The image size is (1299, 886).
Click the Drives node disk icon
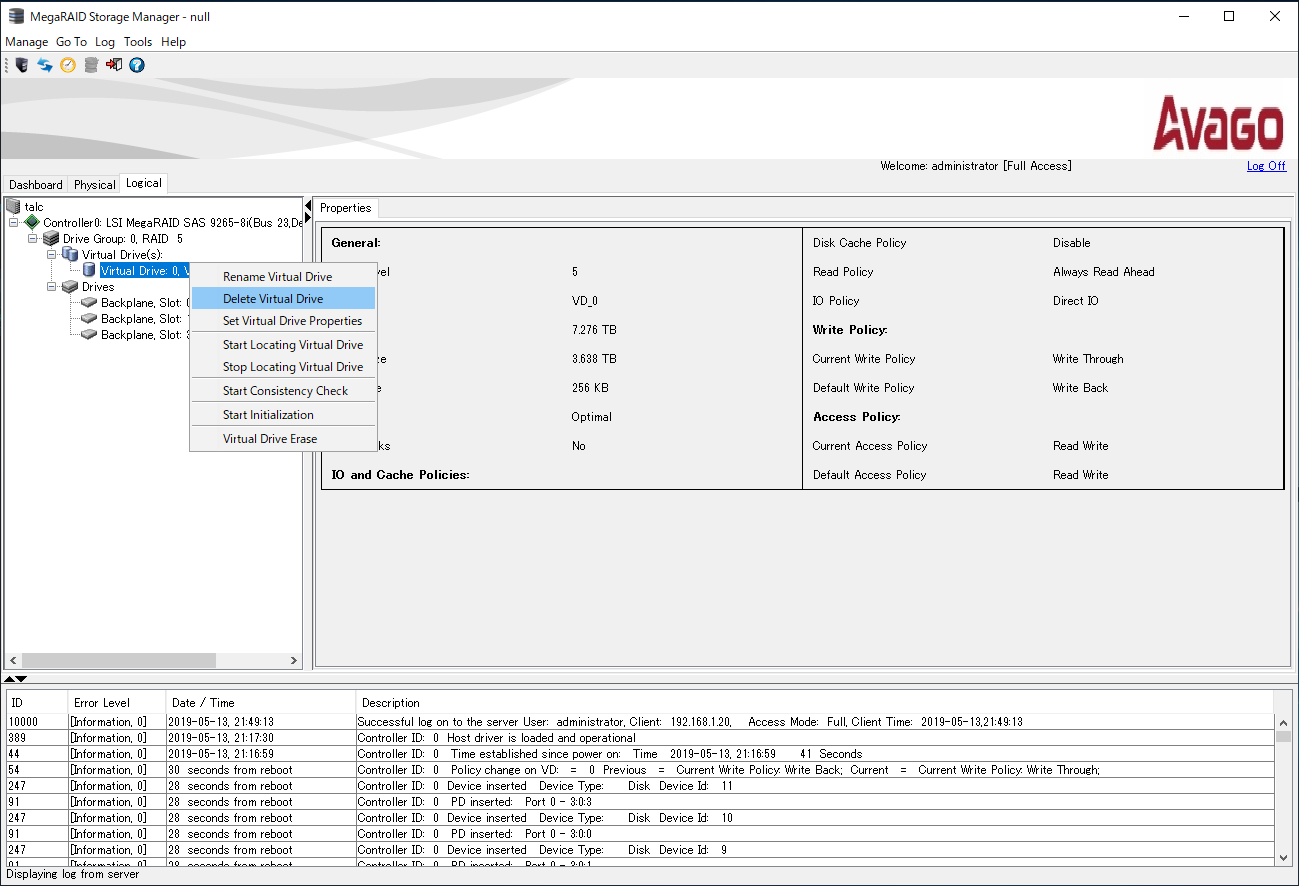(70, 287)
